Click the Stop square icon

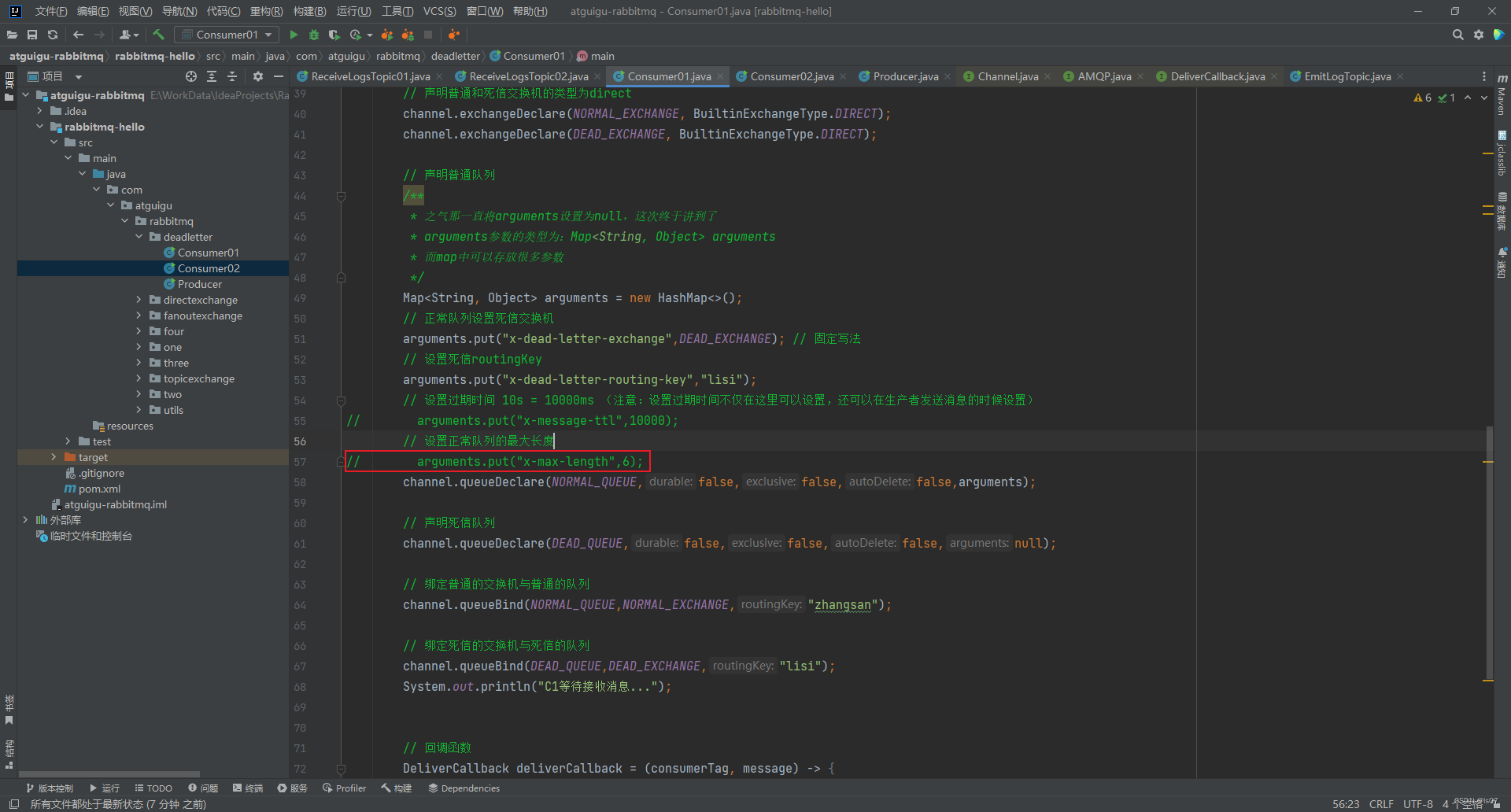(428, 35)
